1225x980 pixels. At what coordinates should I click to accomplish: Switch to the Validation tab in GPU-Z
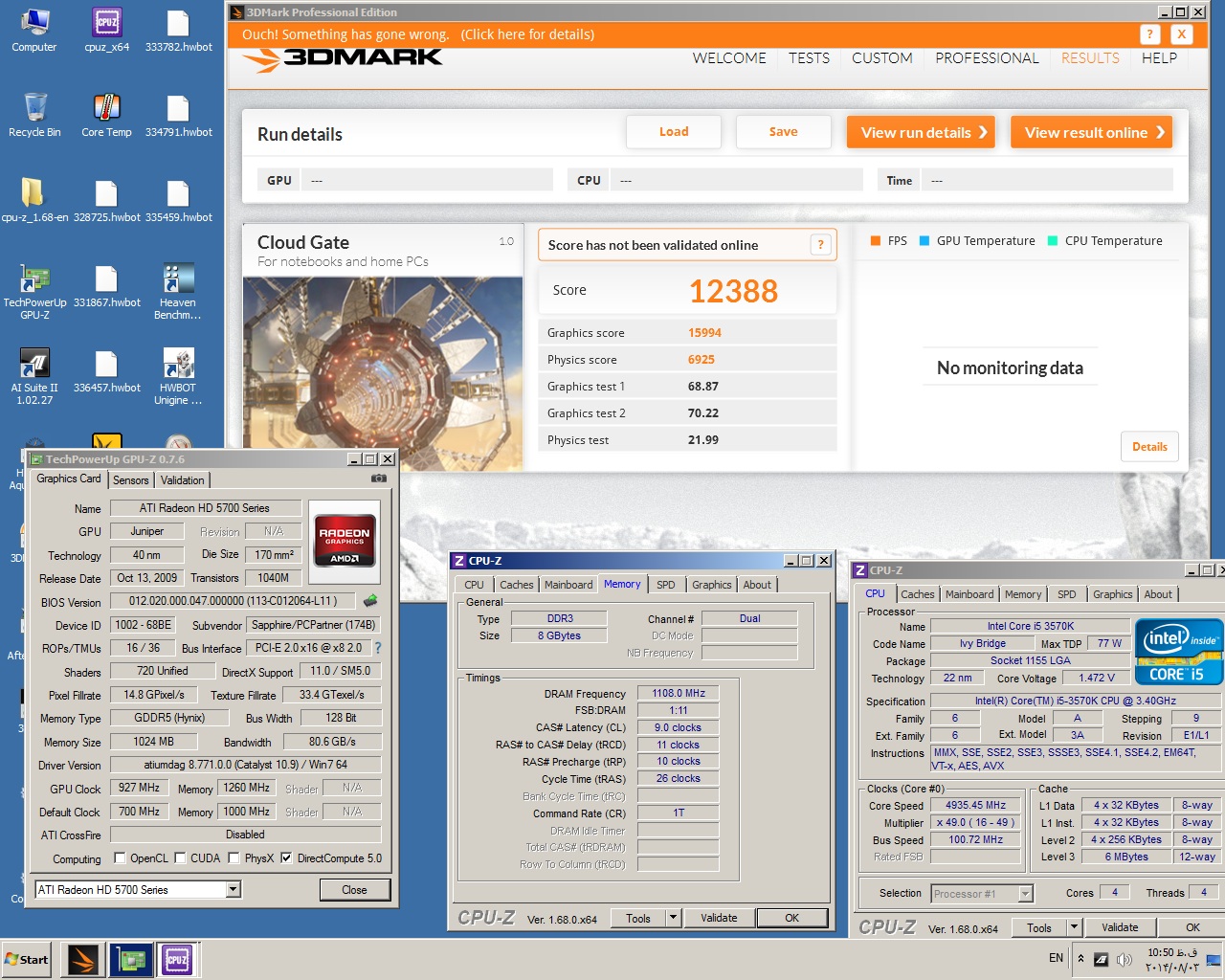(182, 480)
